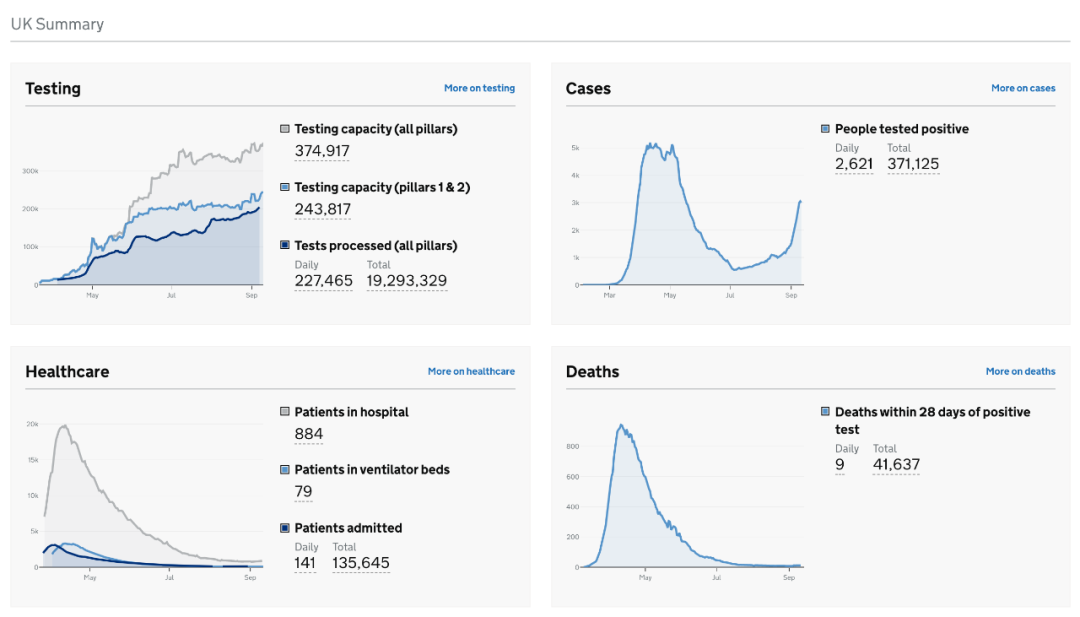The image size is (1080, 617).
Task: Click the Tests processed (all pillars) label
Action: 376,245
